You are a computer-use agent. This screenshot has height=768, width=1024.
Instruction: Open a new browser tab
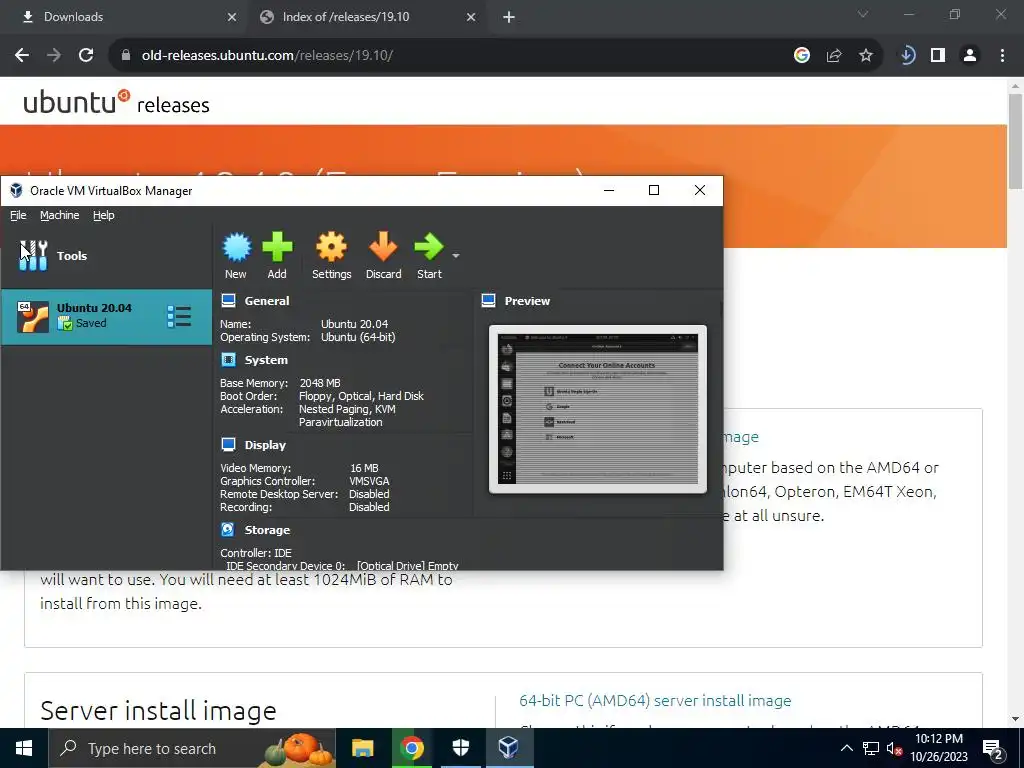(x=509, y=17)
